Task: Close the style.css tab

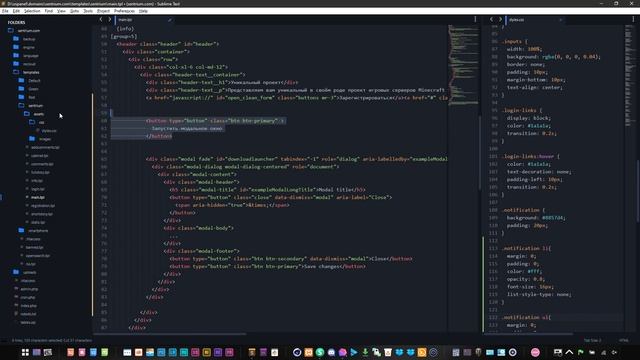Action: pos(560,20)
